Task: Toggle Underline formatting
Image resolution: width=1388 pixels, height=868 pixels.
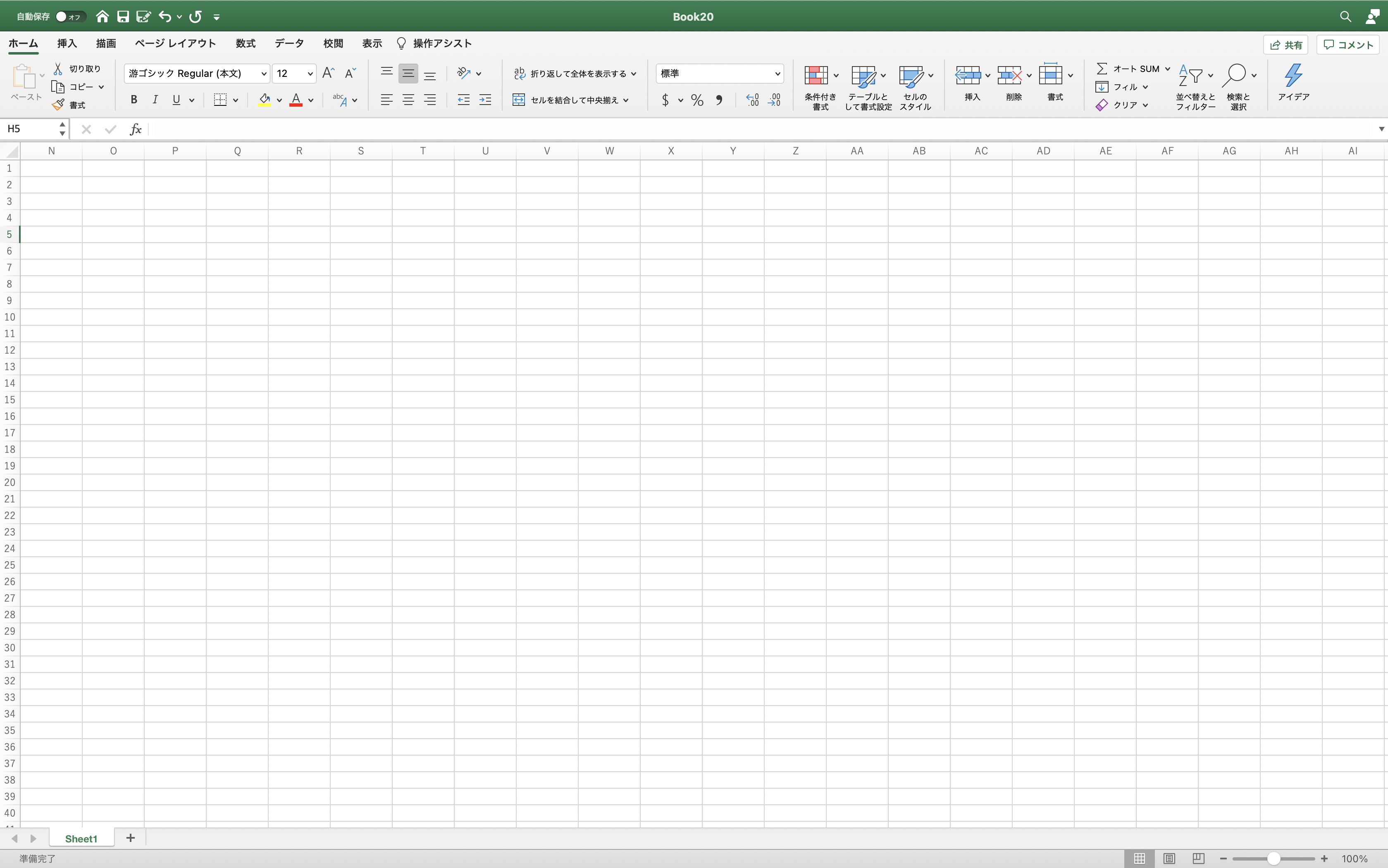Action: click(176, 100)
